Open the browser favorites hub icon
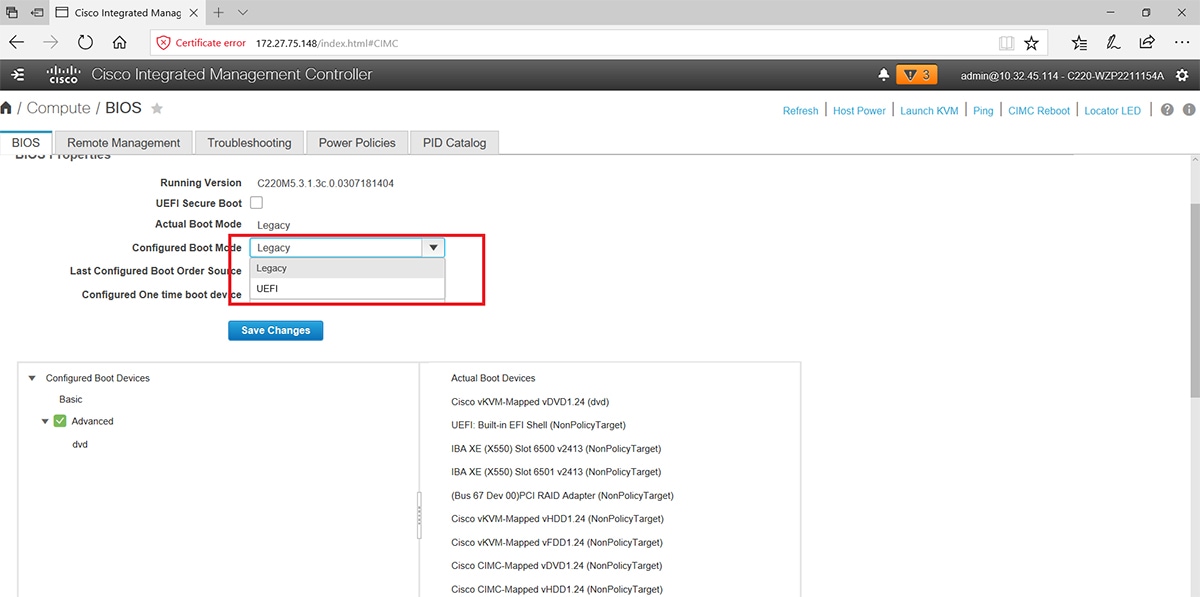Screen dimensions: 1200x597 [1079, 43]
